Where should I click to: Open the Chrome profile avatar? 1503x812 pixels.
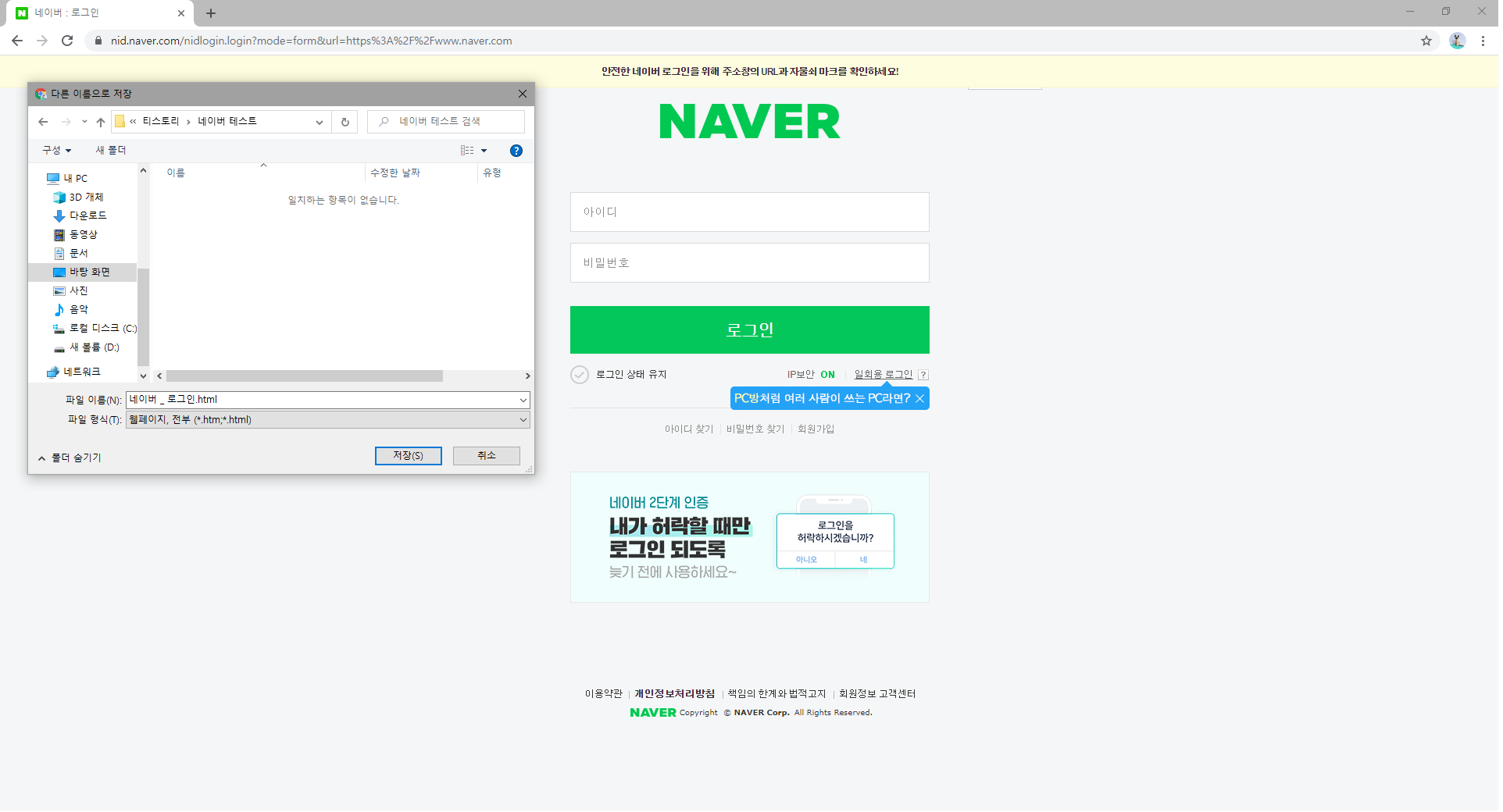click(1457, 41)
